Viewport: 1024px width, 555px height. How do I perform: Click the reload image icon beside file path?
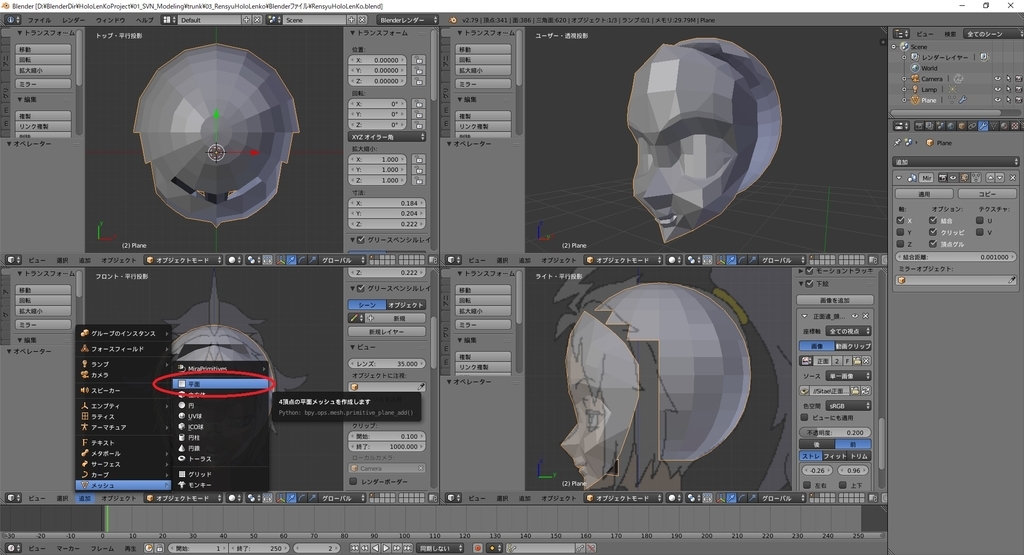[x=866, y=390]
